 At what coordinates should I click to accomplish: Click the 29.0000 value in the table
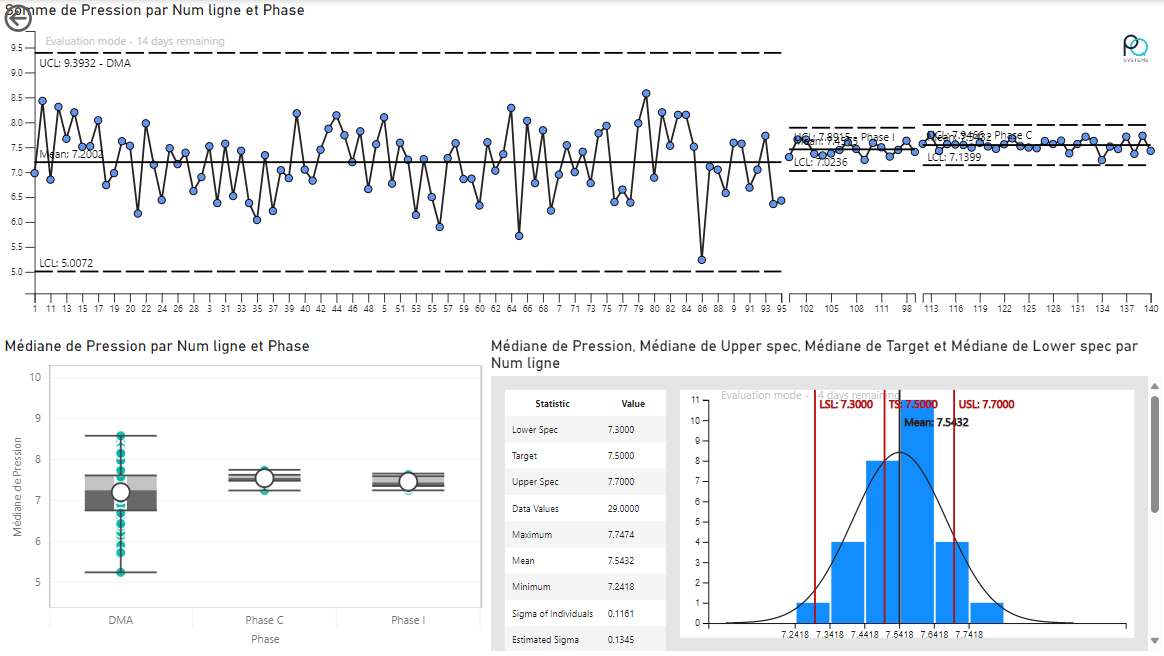click(624, 508)
